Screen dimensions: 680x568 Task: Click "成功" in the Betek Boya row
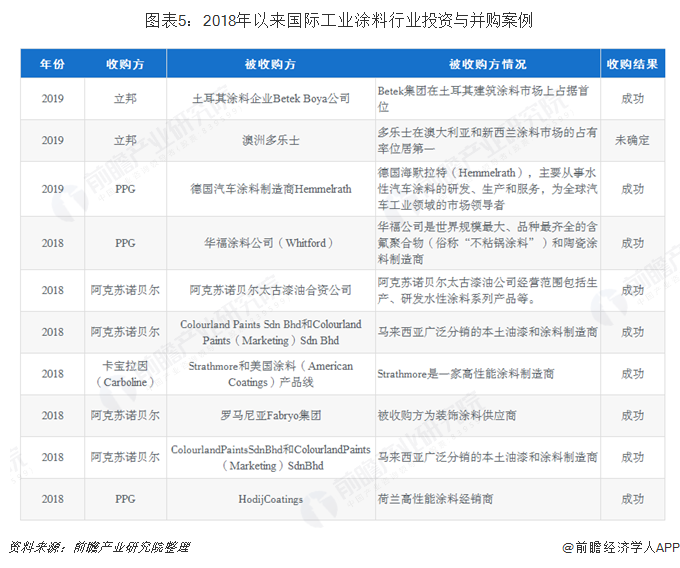pyautogui.click(x=632, y=99)
